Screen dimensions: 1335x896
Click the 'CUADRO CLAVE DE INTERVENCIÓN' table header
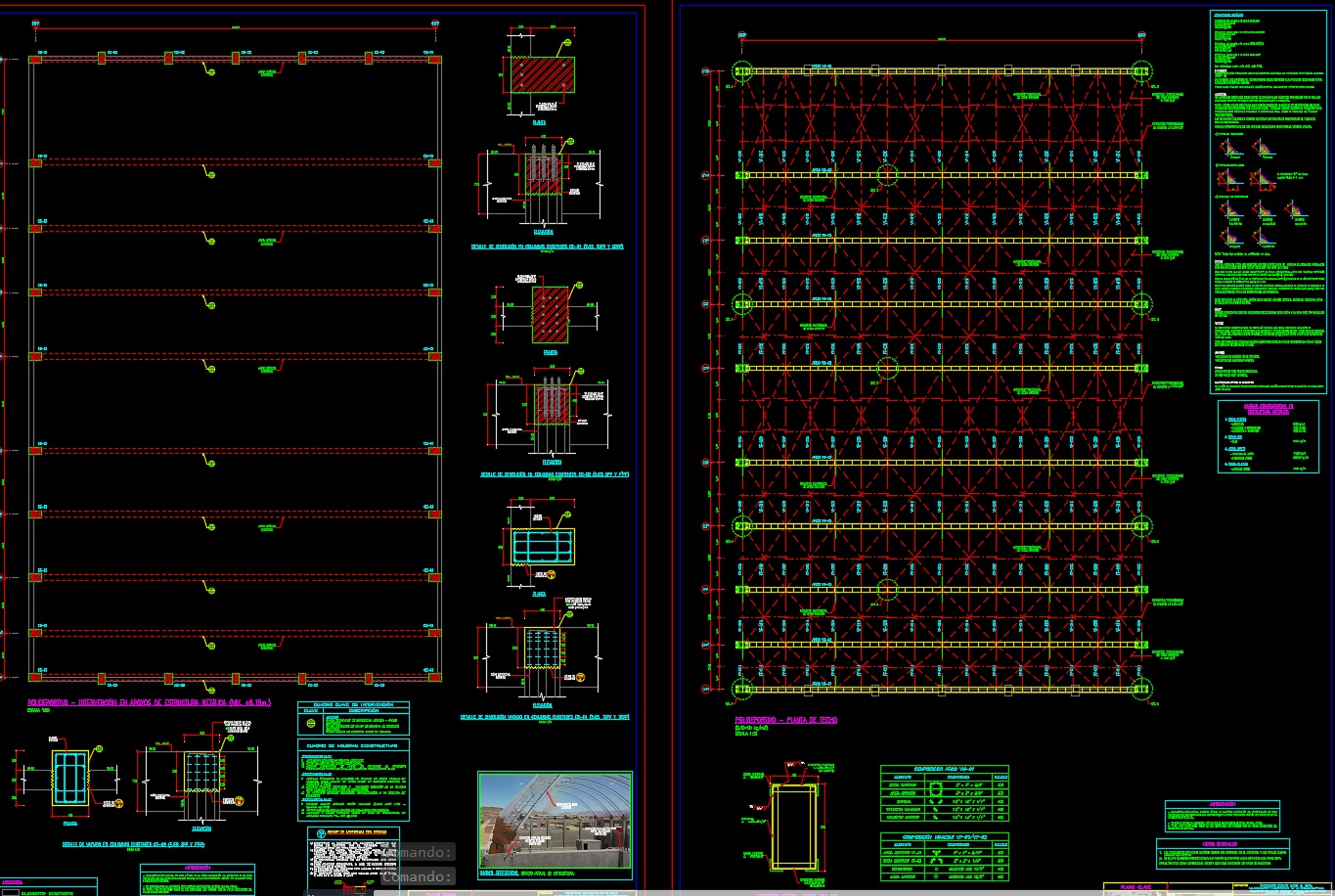[353, 704]
